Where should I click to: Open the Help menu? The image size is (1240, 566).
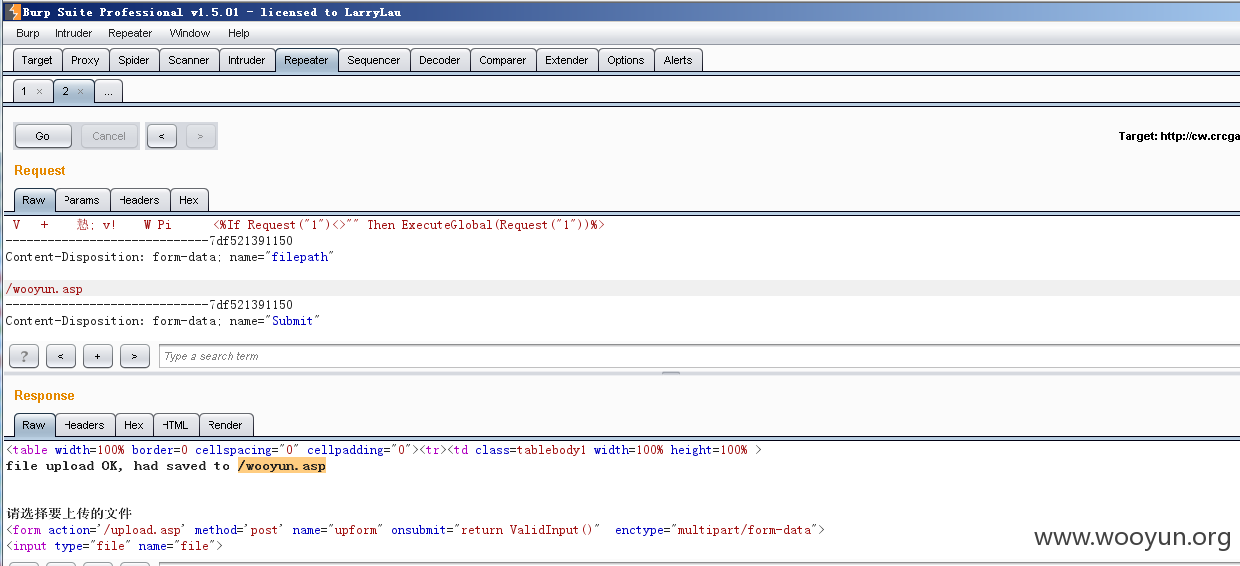239,33
